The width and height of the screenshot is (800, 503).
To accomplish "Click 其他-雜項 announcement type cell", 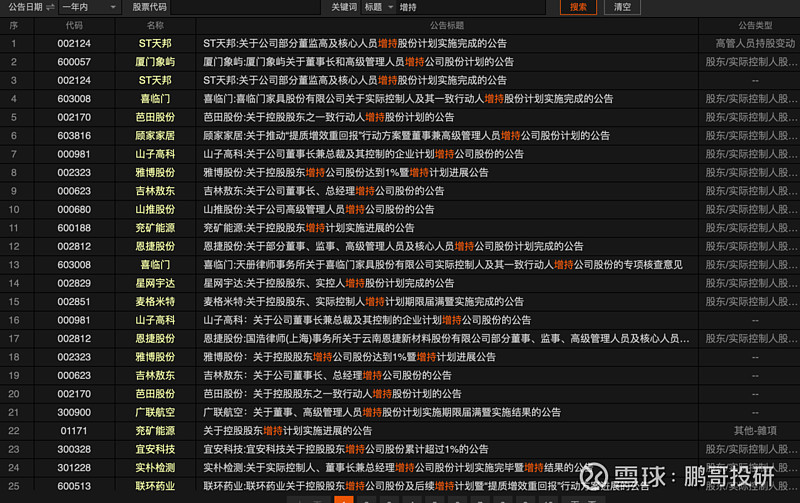I will (x=755, y=431).
